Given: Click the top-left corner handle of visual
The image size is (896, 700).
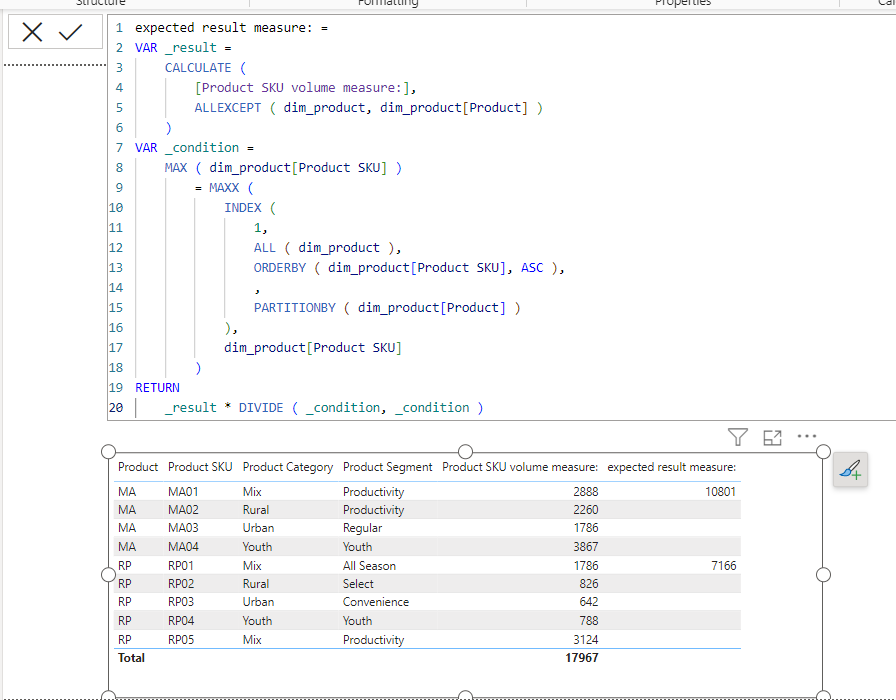Looking at the screenshot, I should click(x=109, y=452).
